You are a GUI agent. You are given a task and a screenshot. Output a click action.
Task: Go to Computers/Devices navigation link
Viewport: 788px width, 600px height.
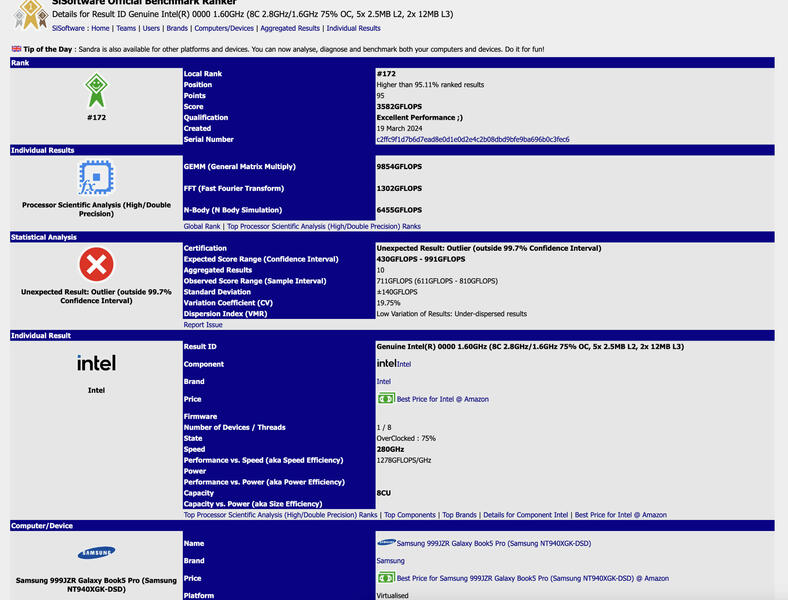224,28
